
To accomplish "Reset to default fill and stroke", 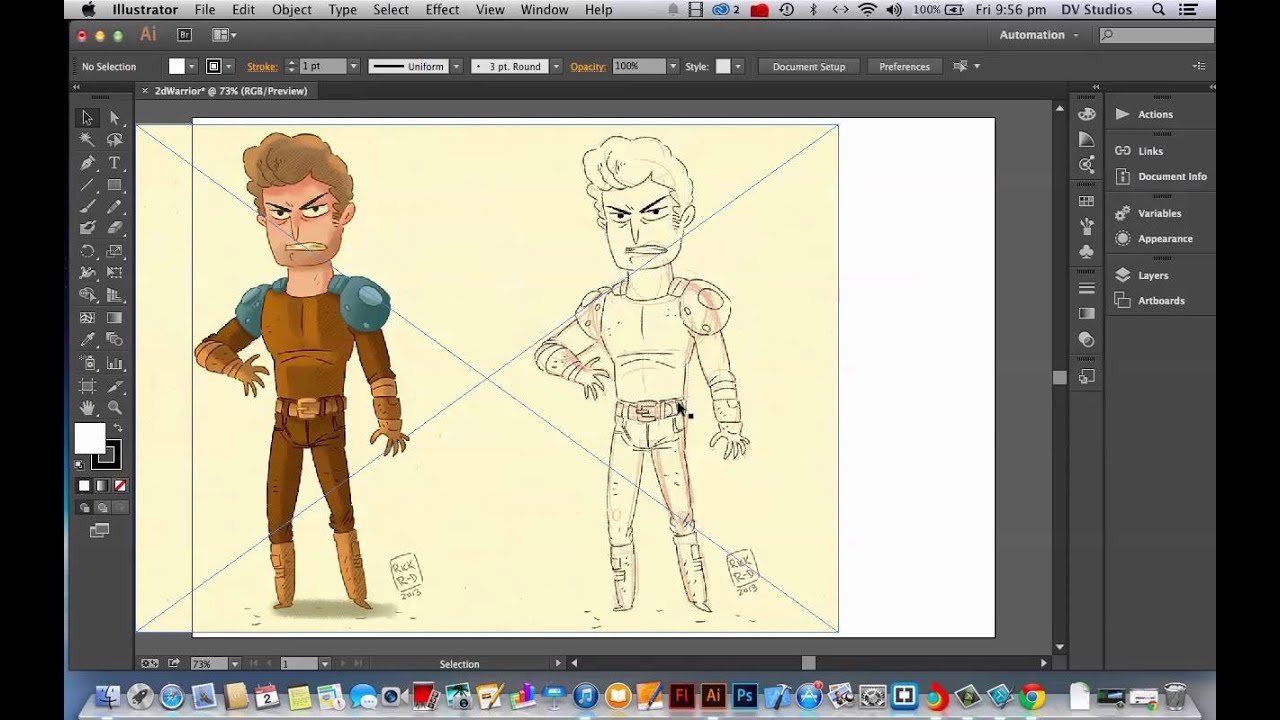I will pyautogui.click(x=80, y=465).
